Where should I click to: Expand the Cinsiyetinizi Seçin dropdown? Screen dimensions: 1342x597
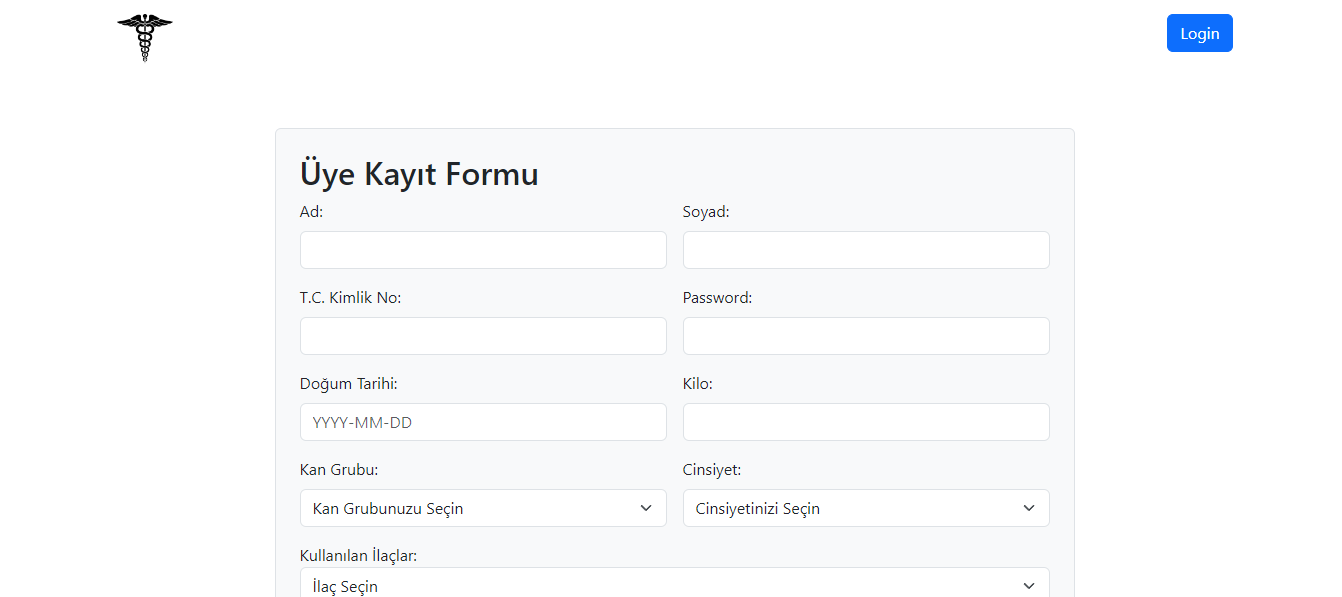coord(866,508)
